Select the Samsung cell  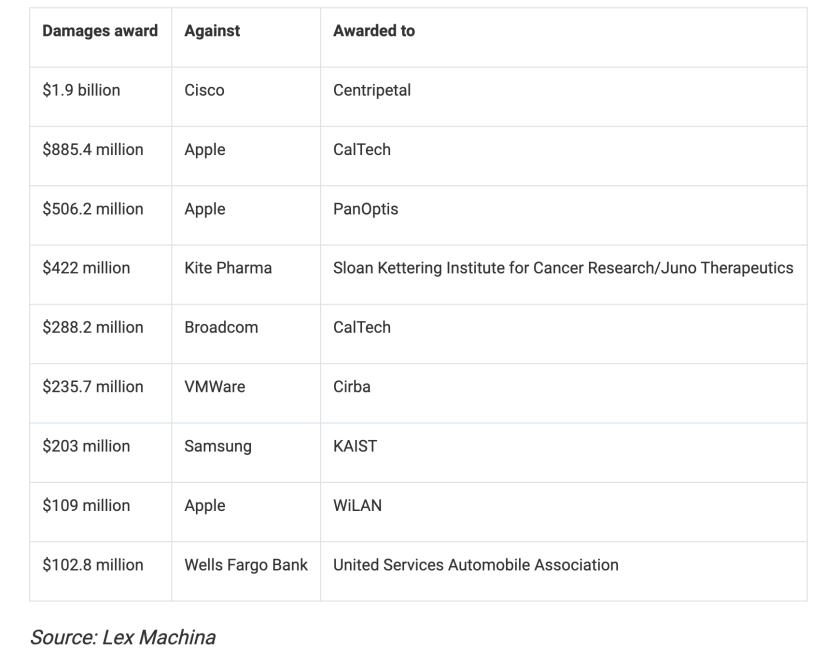click(217, 446)
